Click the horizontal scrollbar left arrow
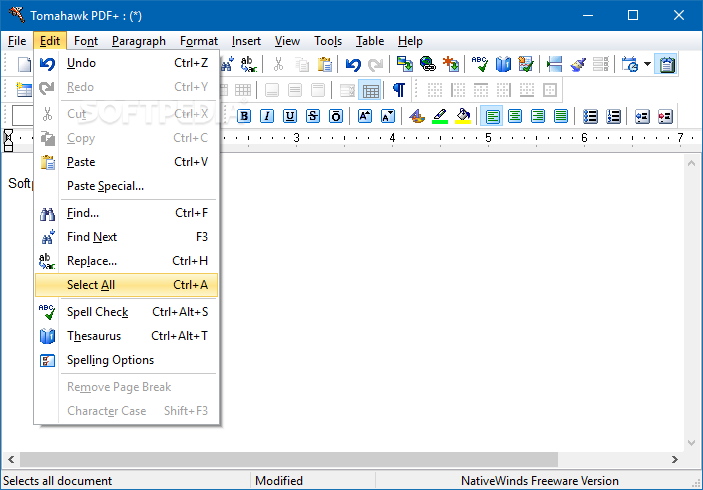Screen dimensions: 703x490 pos(11,460)
